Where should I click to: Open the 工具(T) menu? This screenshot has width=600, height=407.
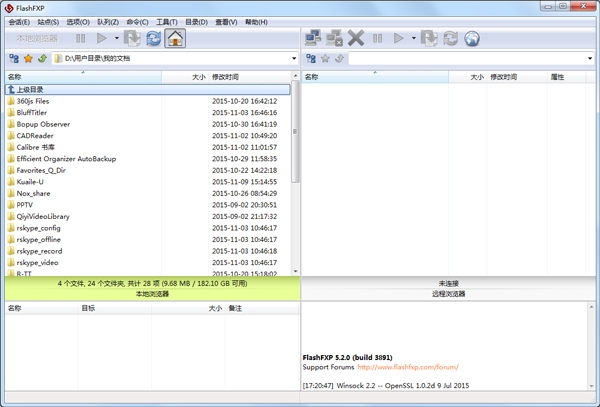click(x=167, y=22)
